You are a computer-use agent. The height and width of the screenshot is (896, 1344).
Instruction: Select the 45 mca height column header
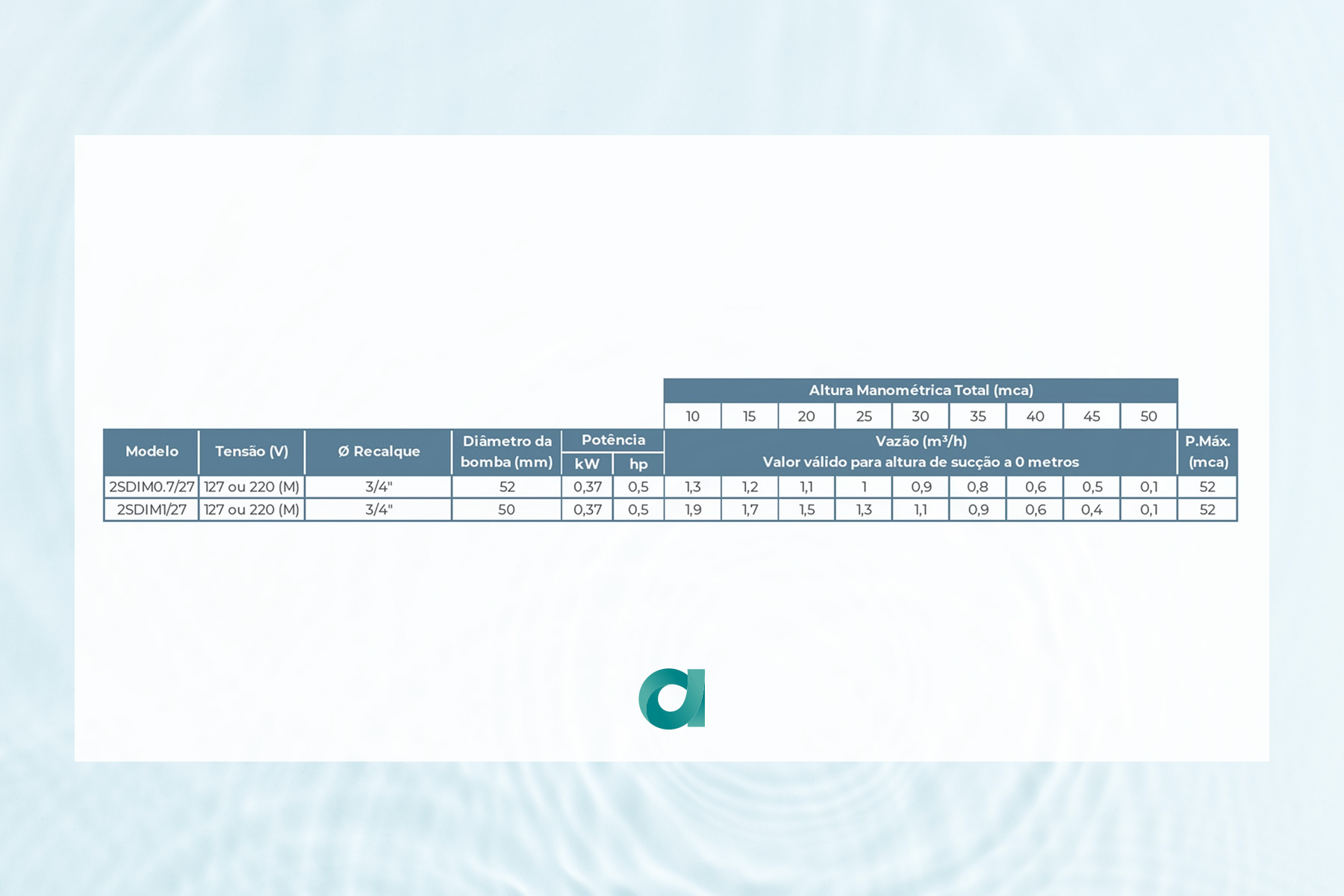point(1092,417)
